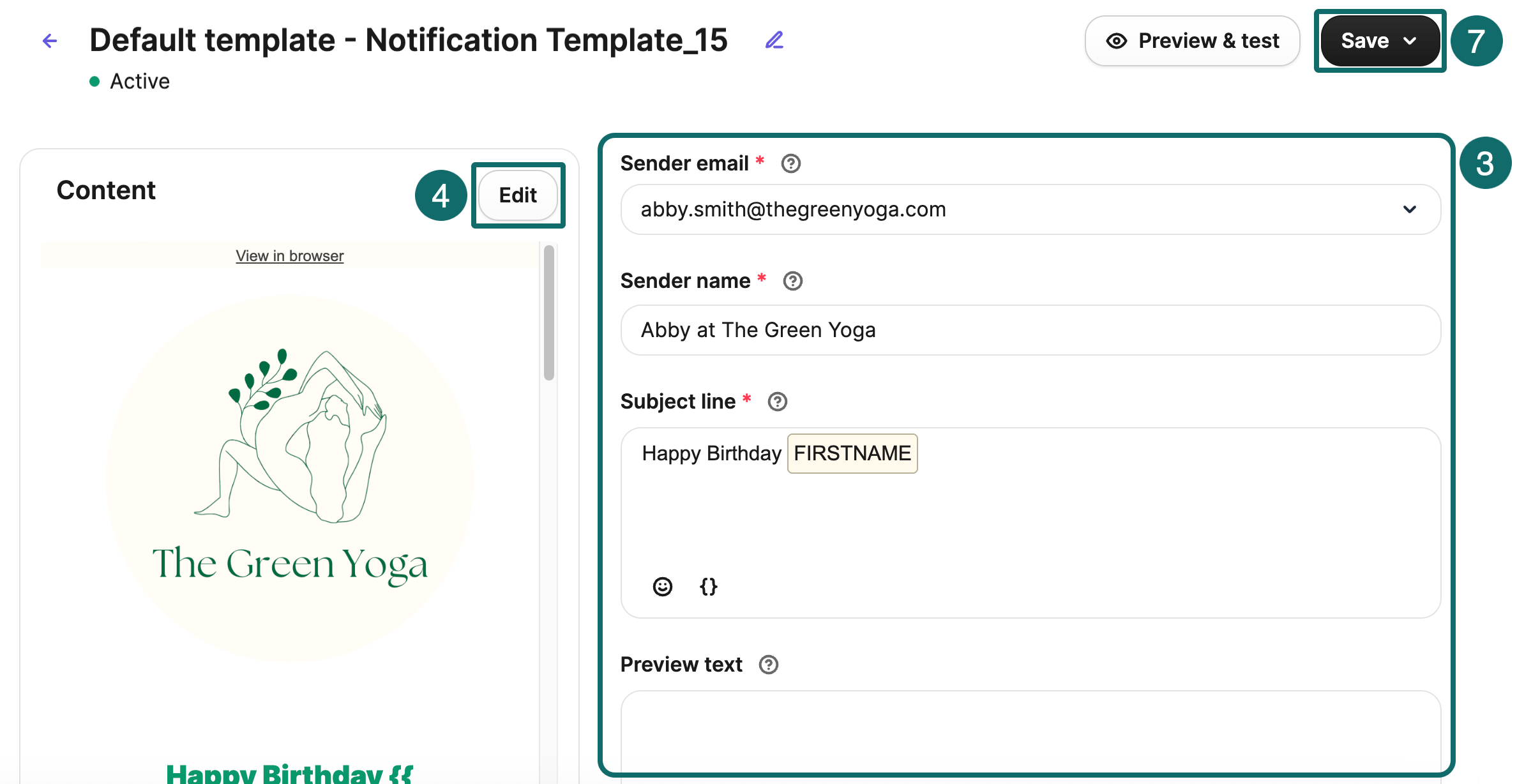This screenshot has height=784, width=1517.
Task: Click Preview text help question icon
Action: click(768, 665)
